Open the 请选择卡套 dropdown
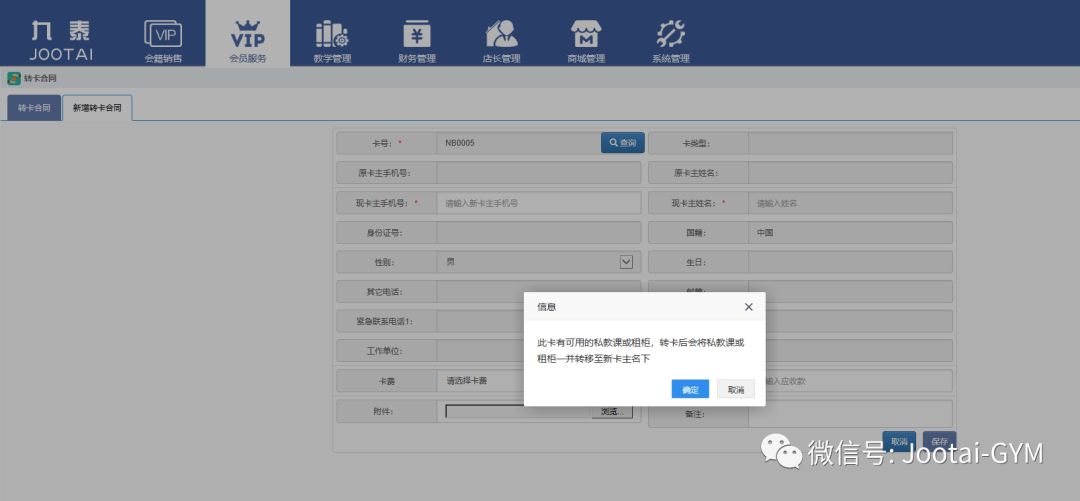This screenshot has width=1080, height=501. [x=482, y=380]
